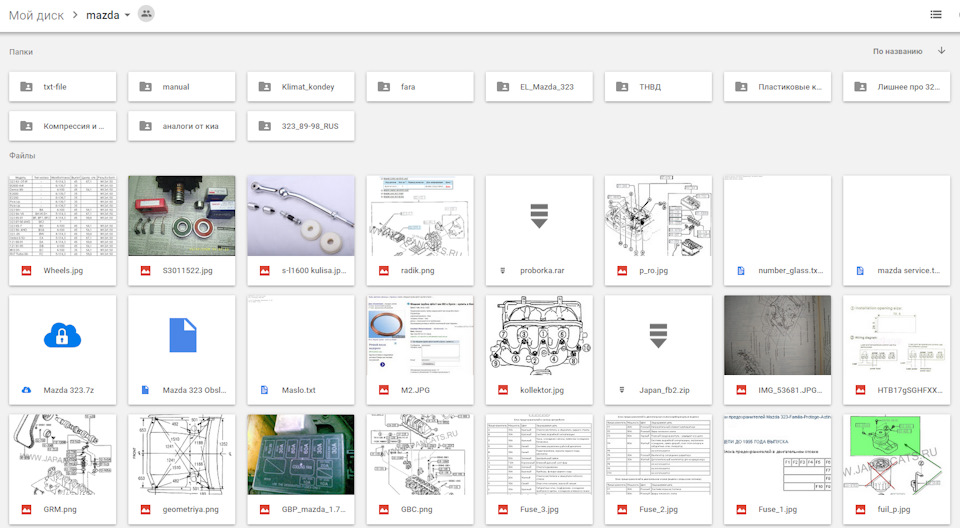The height and width of the screenshot is (528, 960).
Task: Open the EL_Mazda_323 folder
Action: coord(539,86)
